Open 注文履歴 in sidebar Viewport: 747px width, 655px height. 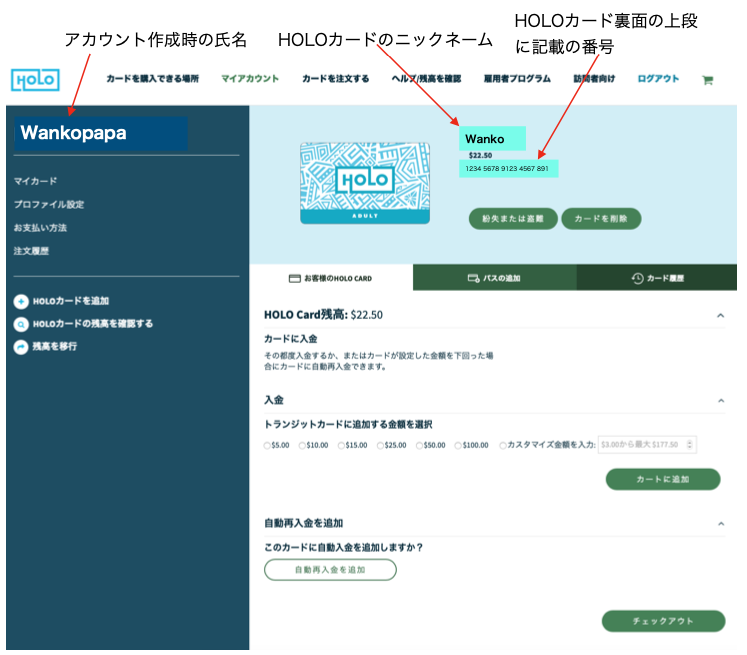pyautogui.click(x=31, y=251)
